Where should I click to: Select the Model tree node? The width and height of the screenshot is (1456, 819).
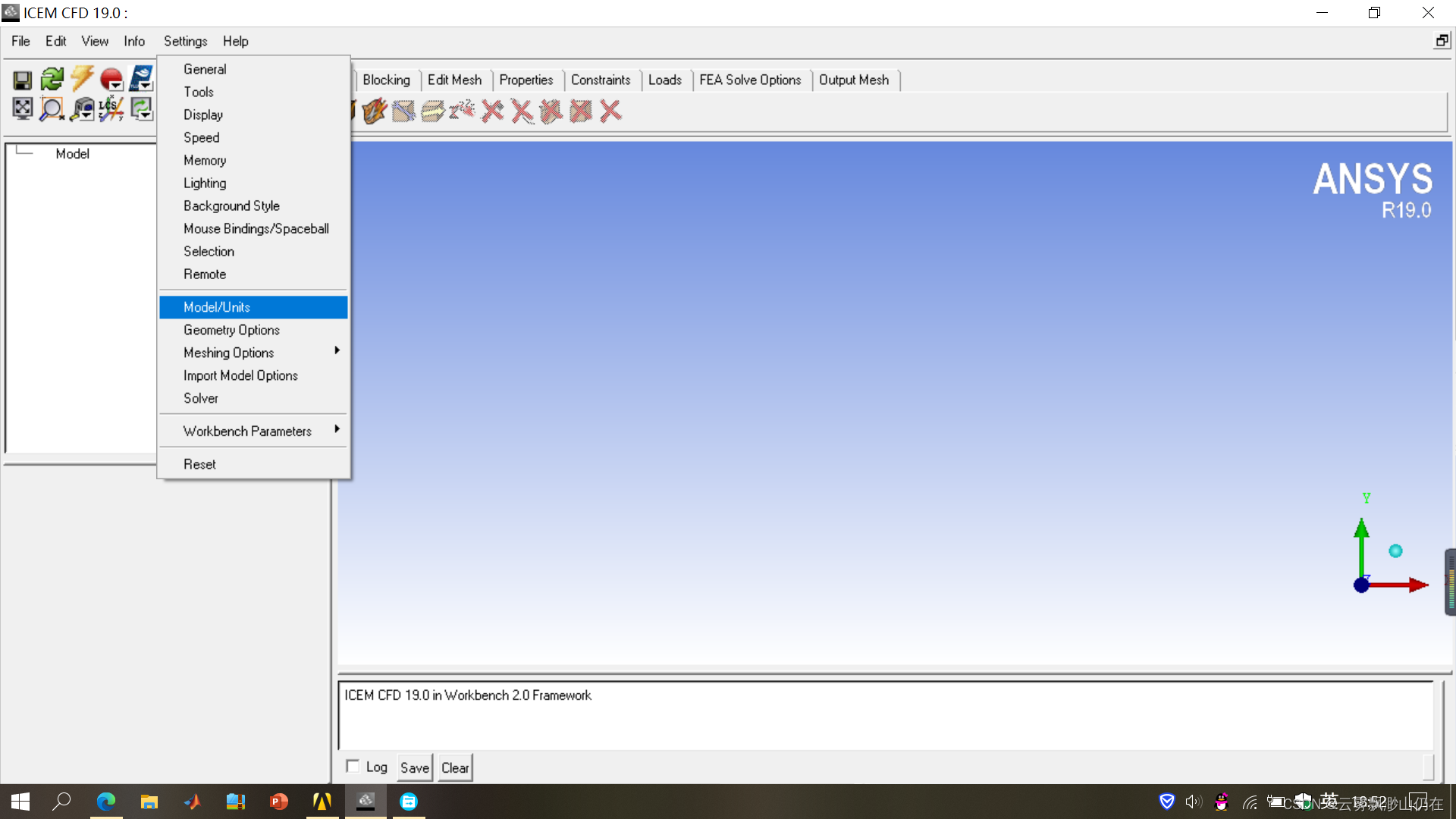tap(72, 154)
